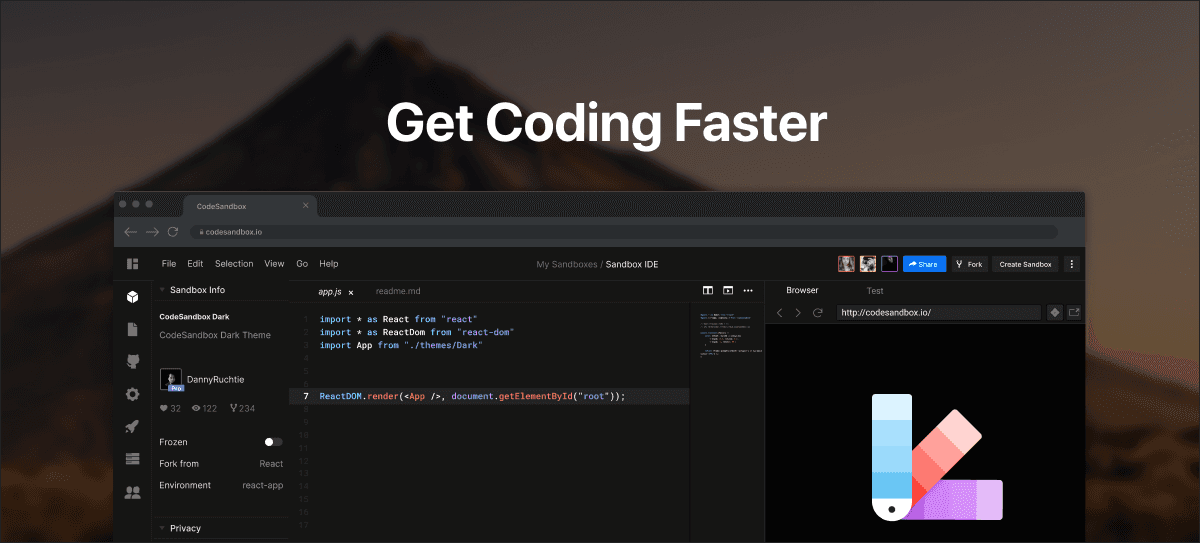The image size is (1200, 543).
Task: Select the Test tab
Action: 875,290
